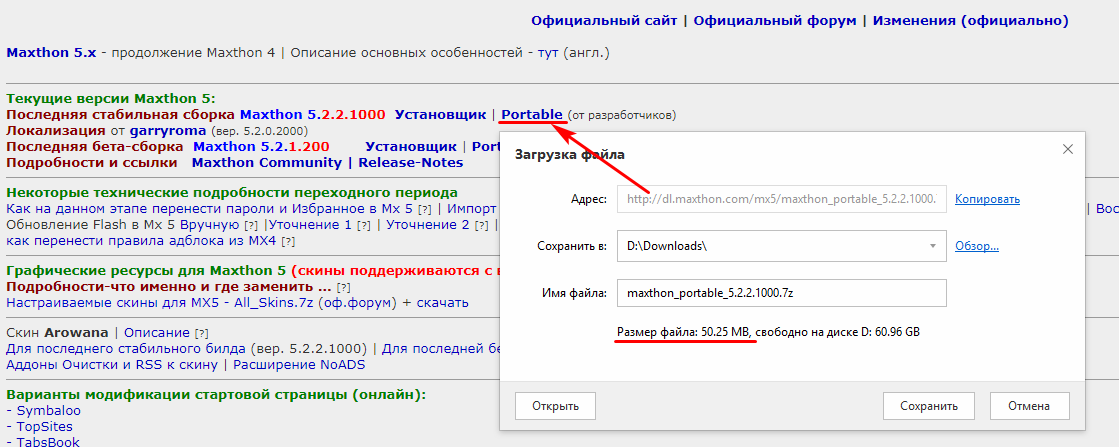
Task: Open Обзор... to browse folders
Action: click(x=977, y=246)
